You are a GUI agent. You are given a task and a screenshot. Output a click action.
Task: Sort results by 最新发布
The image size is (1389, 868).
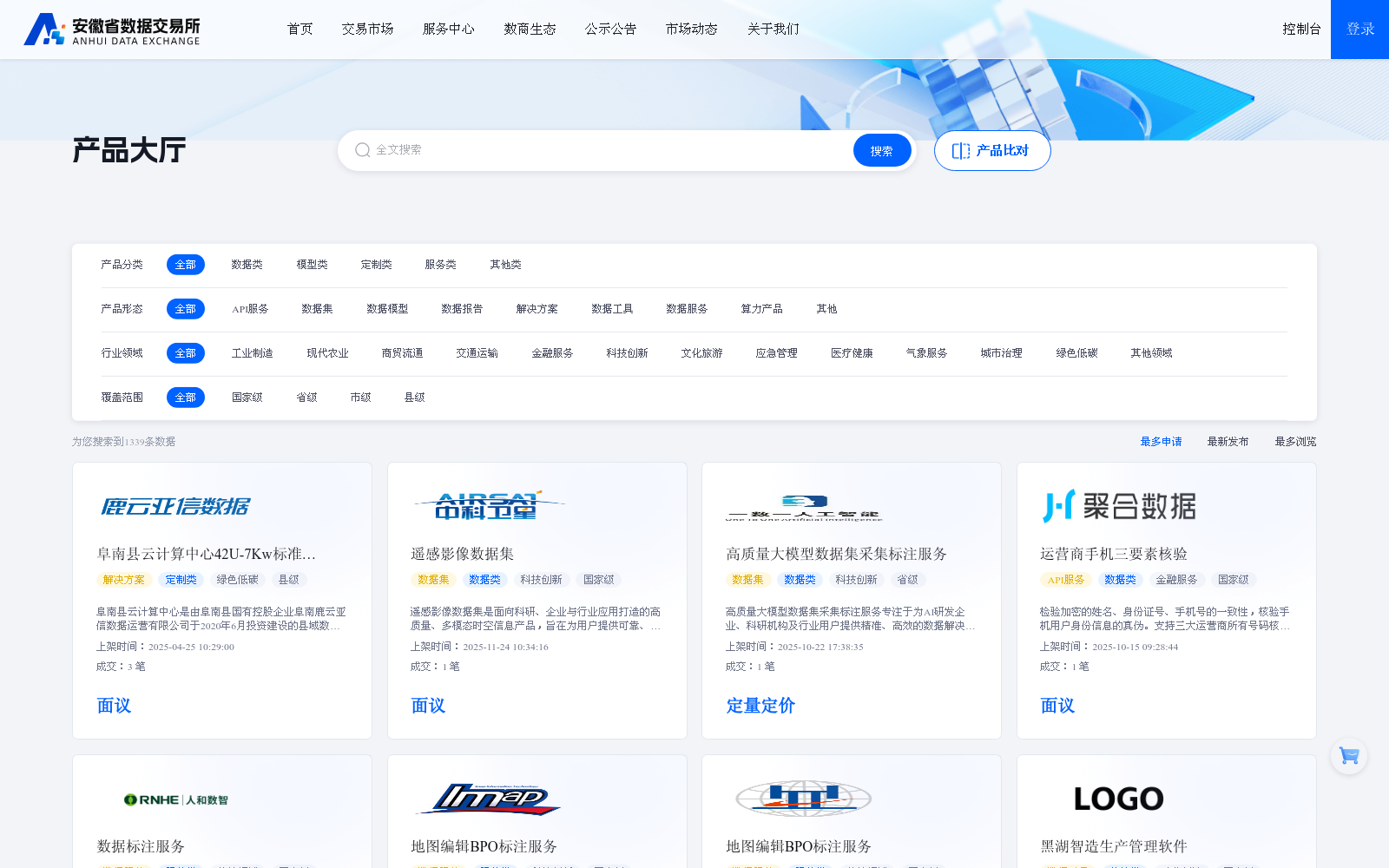pyautogui.click(x=1228, y=442)
